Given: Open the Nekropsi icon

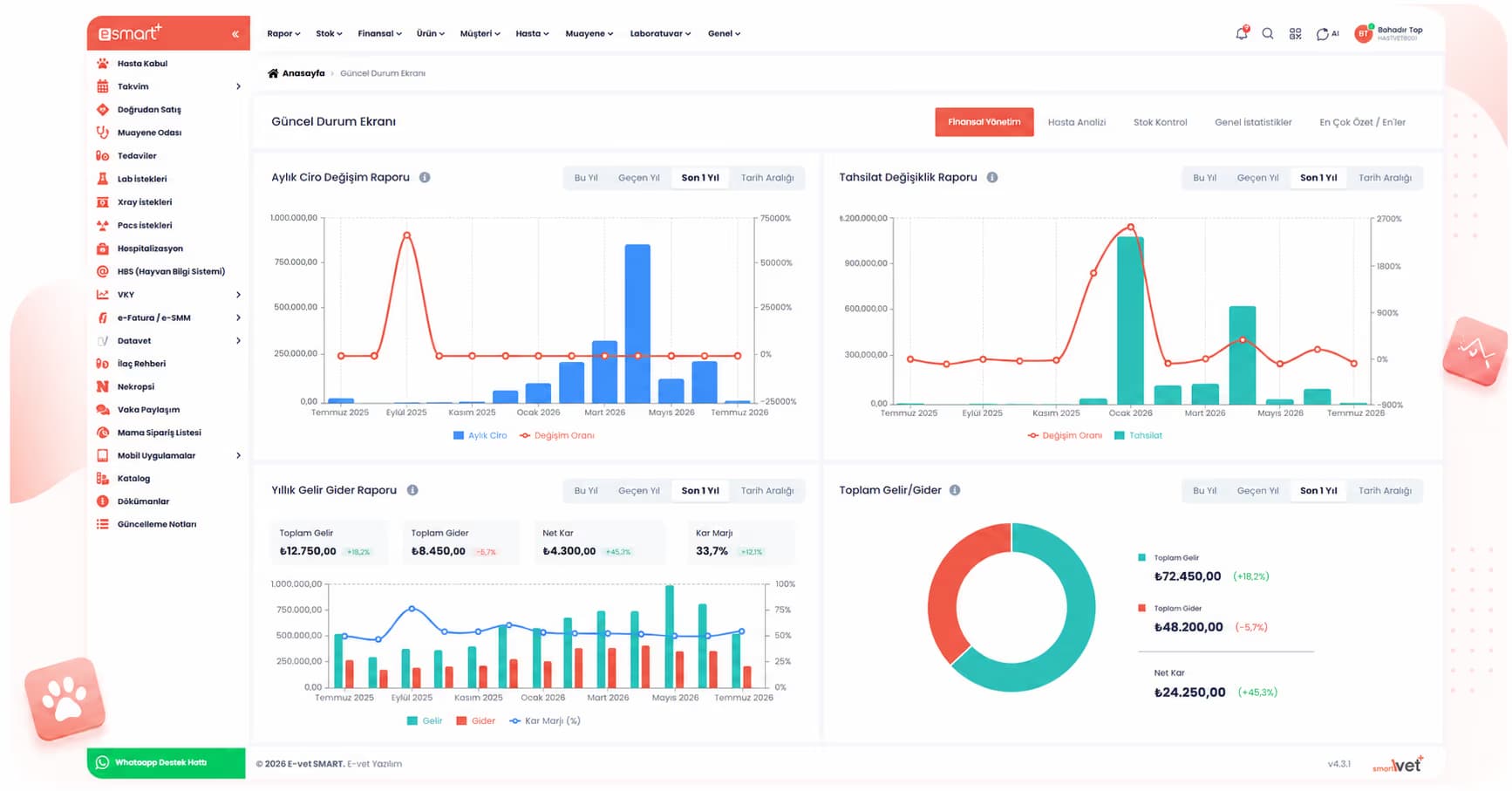Looking at the screenshot, I should coord(103,386).
